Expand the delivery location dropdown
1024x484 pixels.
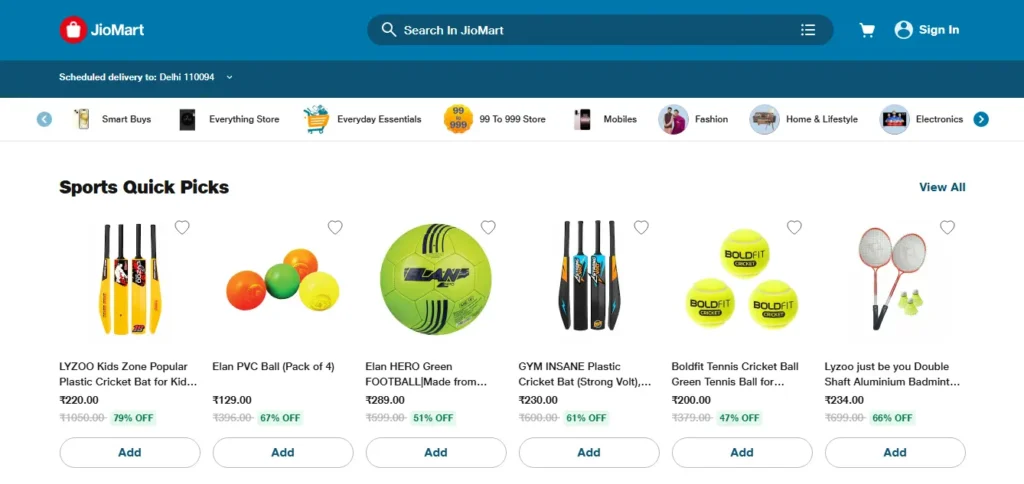(229, 77)
